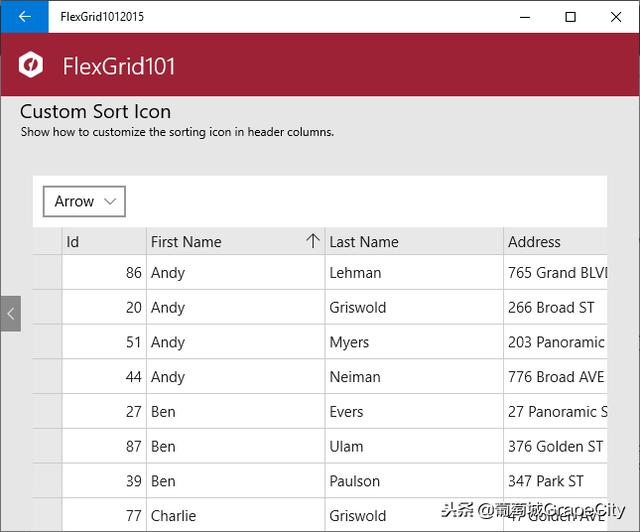Viewport: 640px width, 532px height.
Task: Select the Id cell 51
Action: coord(104,342)
